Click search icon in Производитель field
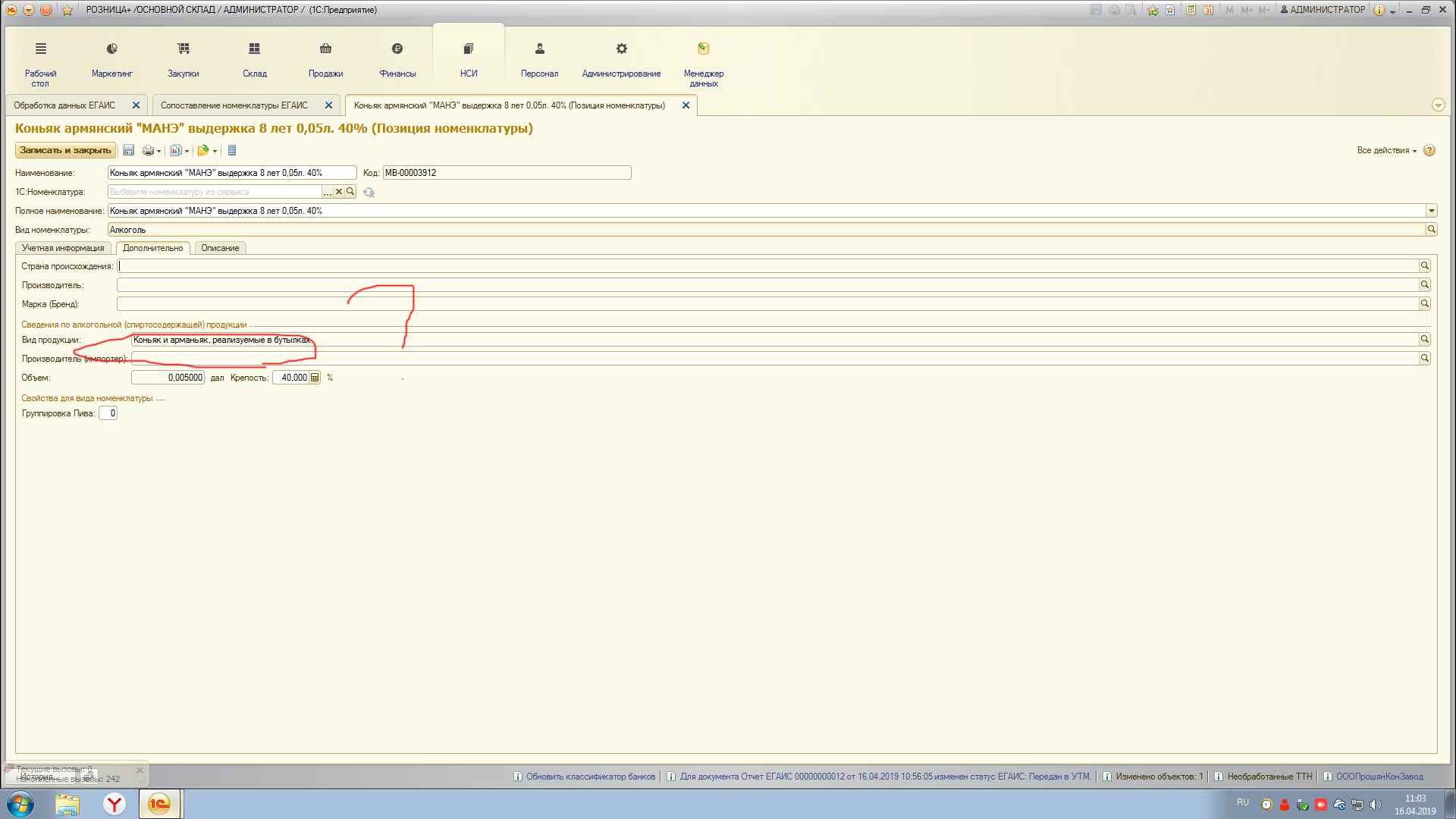Screen dimensions: 1456x819 (x=1425, y=285)
